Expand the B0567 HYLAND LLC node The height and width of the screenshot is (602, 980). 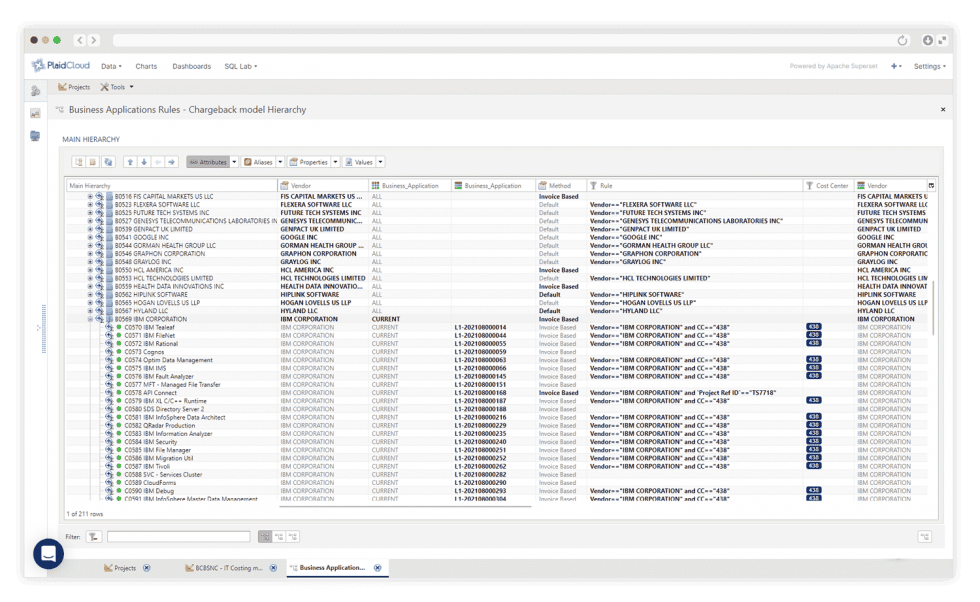coord(90,311)
